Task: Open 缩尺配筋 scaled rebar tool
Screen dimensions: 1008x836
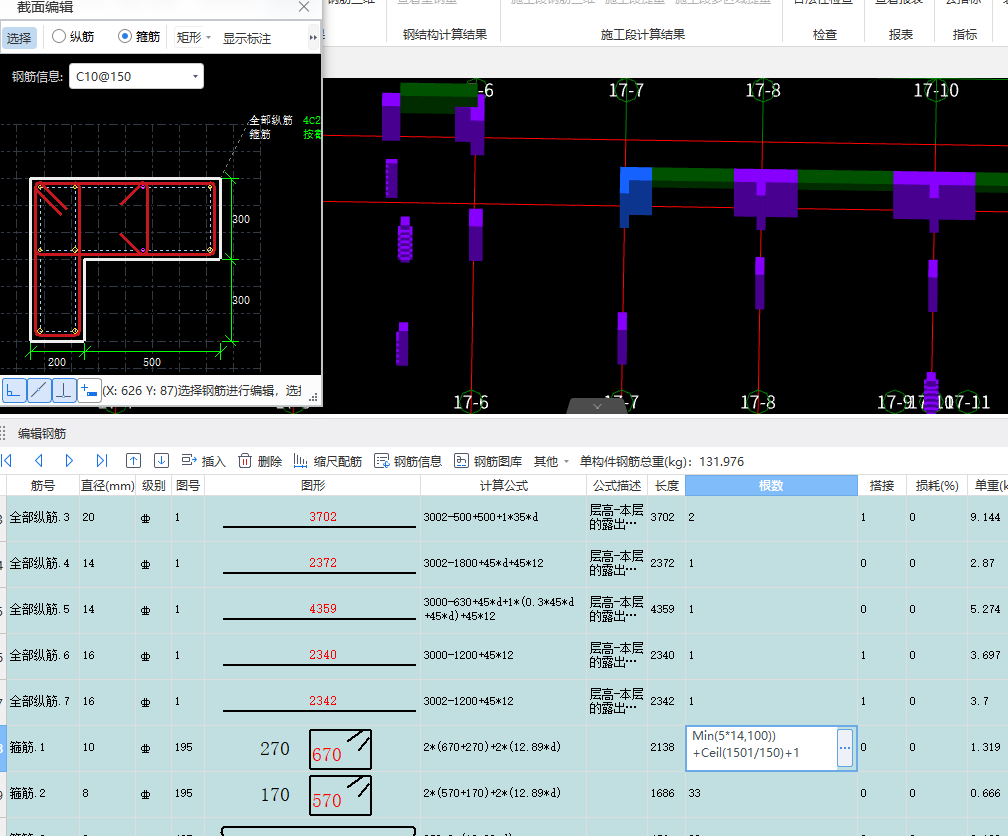Action: pyautogui.click(x=328, y=461)
